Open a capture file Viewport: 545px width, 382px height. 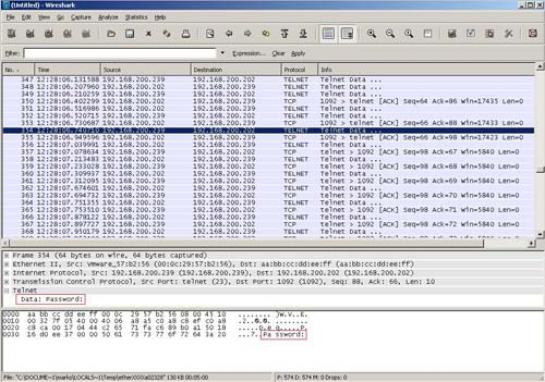pyautogui.click(x=111, y=34)
